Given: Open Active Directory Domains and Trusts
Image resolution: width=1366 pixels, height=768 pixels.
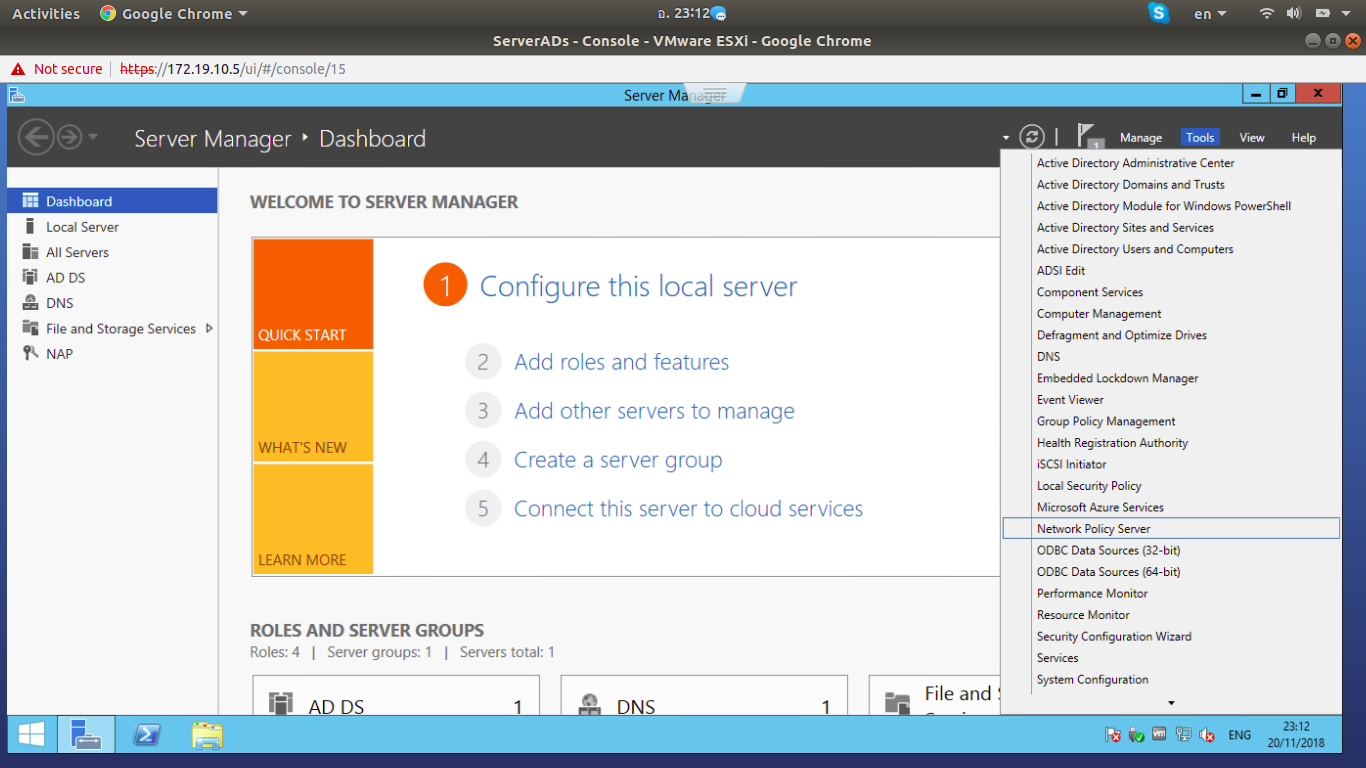Looking at the screenshot, I should [x=1171, y=184].
